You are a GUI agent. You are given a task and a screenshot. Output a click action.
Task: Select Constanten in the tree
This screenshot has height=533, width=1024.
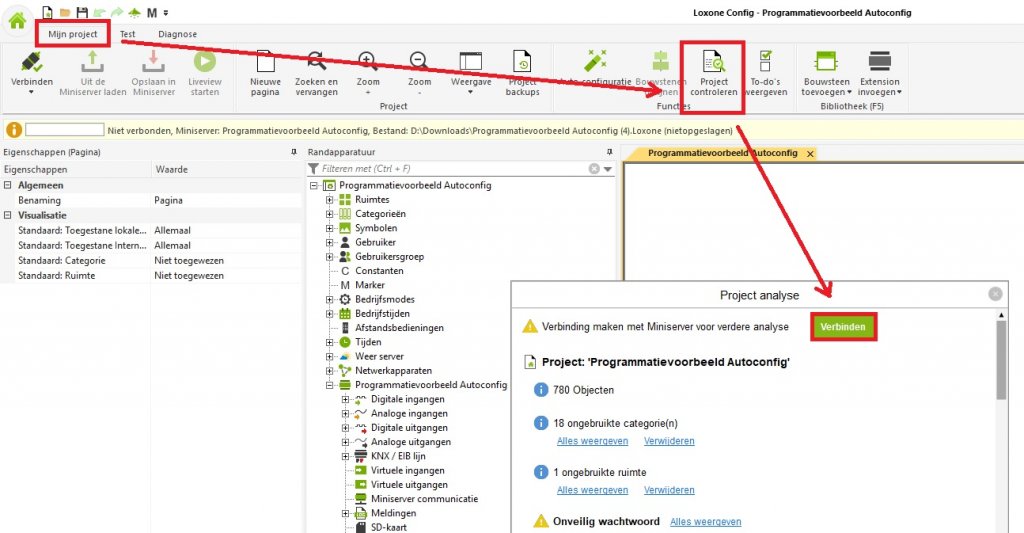tap(379, 270)
